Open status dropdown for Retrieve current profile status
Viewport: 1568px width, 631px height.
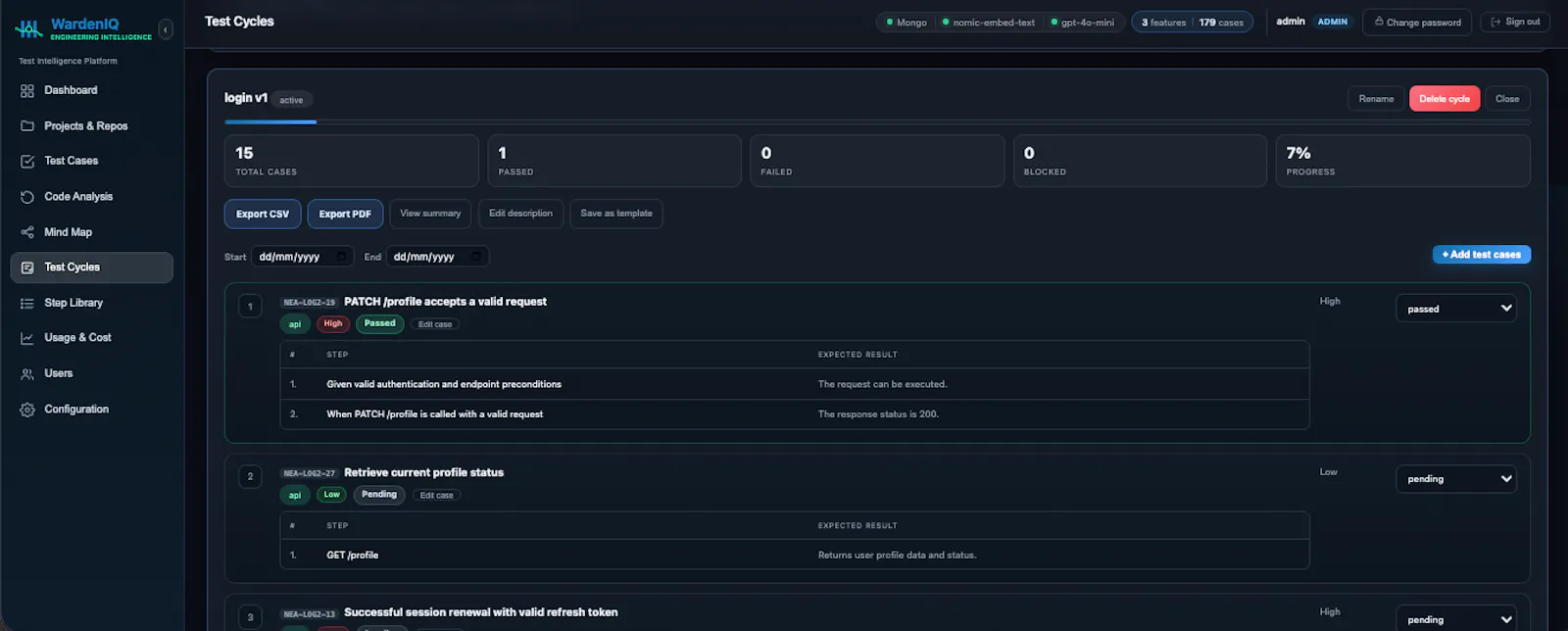[1456, 479]
